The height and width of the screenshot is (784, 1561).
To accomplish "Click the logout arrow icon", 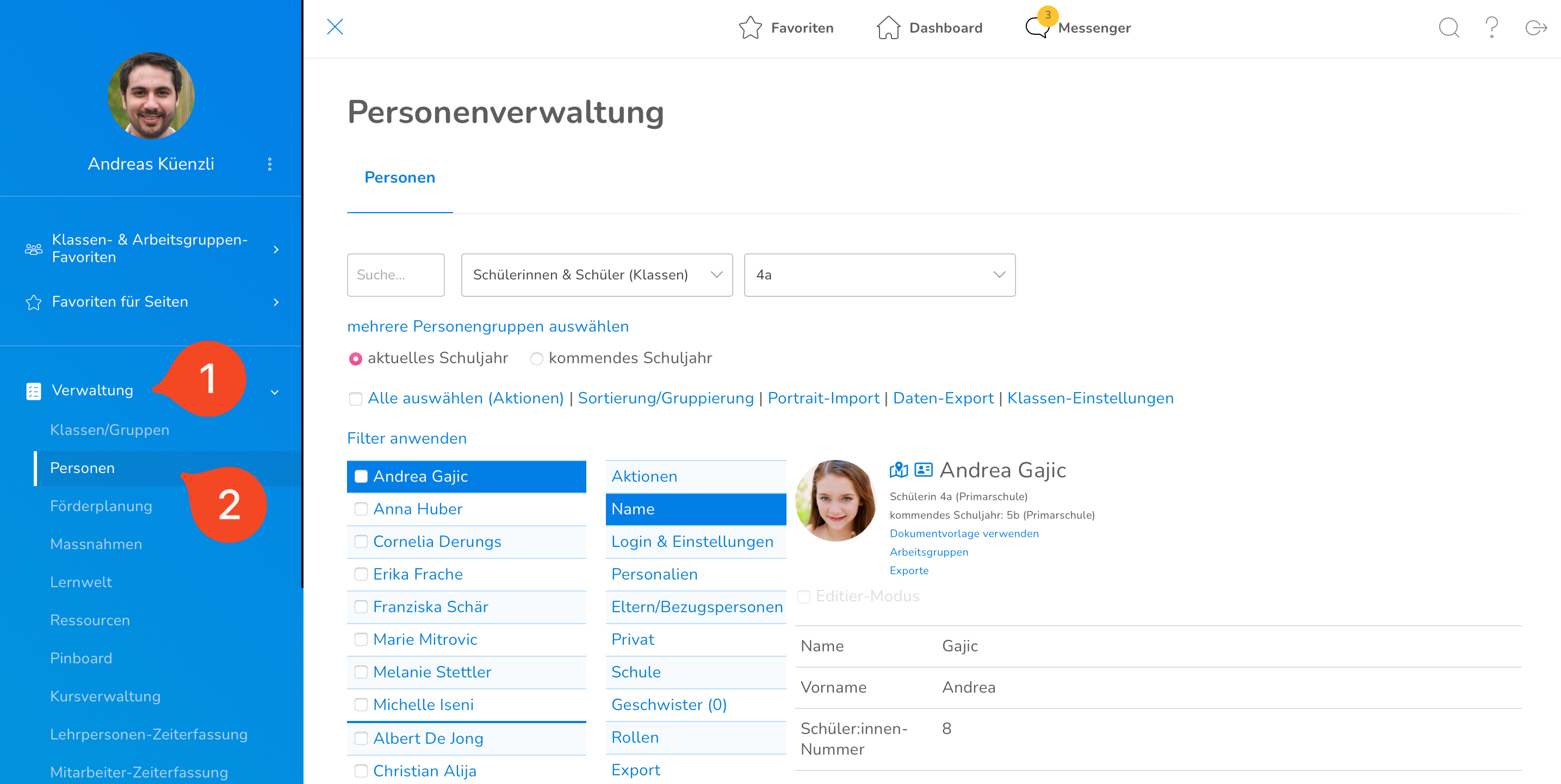I will coord(1535,28).
